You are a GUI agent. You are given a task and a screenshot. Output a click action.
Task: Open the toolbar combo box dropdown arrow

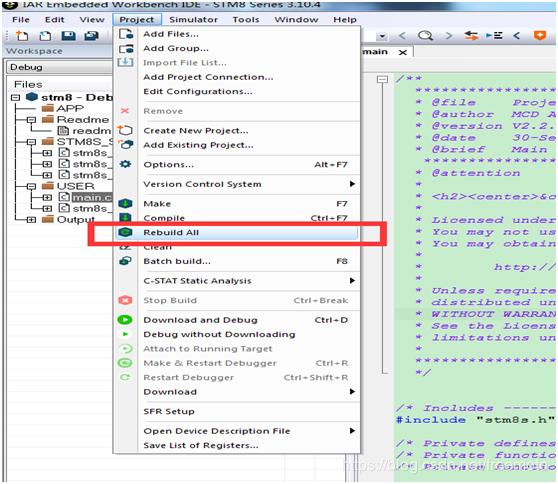pos(382,36)
